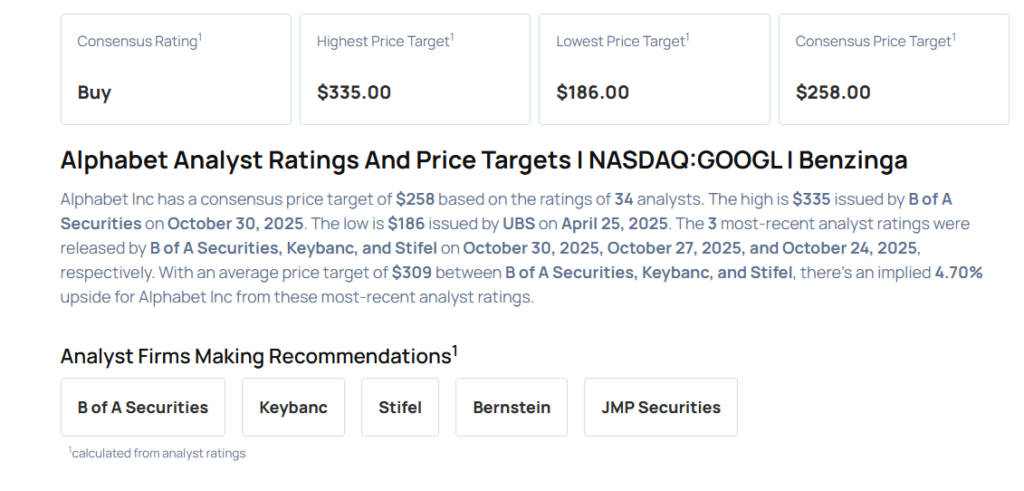Viewport: 1024px width, 491px height.
Task: Select the Lowest Price Target card label
Action: coord(622,41)
